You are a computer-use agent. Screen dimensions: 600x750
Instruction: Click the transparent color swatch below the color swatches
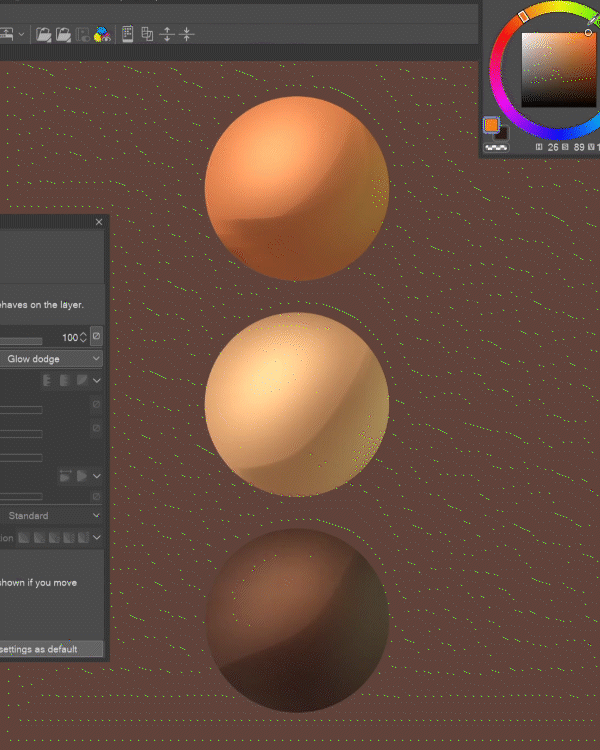pyautogui.click(x=496, y=148)
